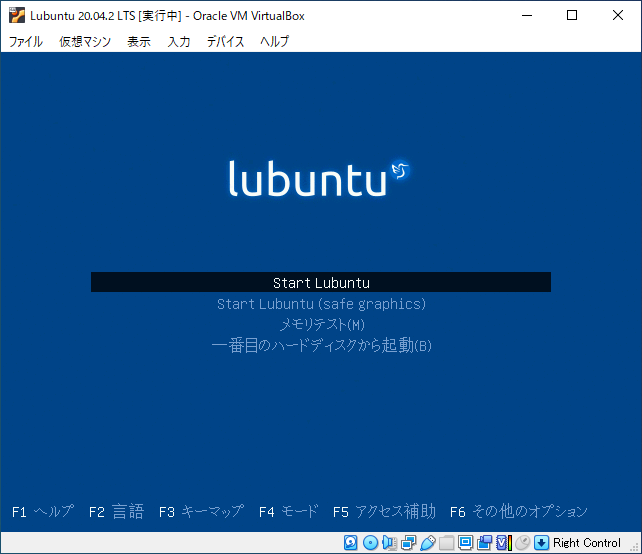Click F6 その他のオプション option
The height and width of the screenshot is (554, 642).
coord(518,511)
